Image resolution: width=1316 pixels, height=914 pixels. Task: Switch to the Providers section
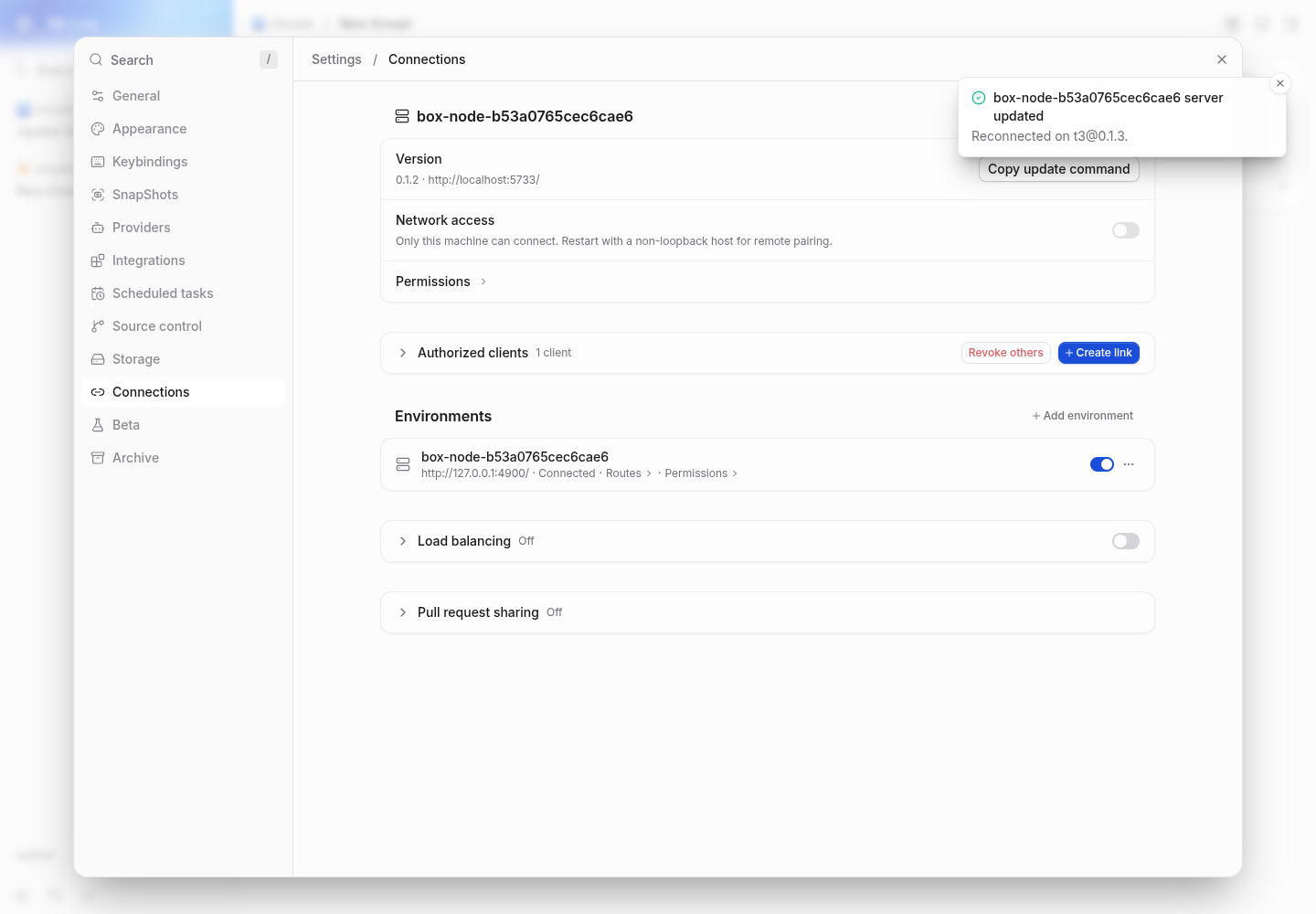pyautogui.click(x=183, y=228)
